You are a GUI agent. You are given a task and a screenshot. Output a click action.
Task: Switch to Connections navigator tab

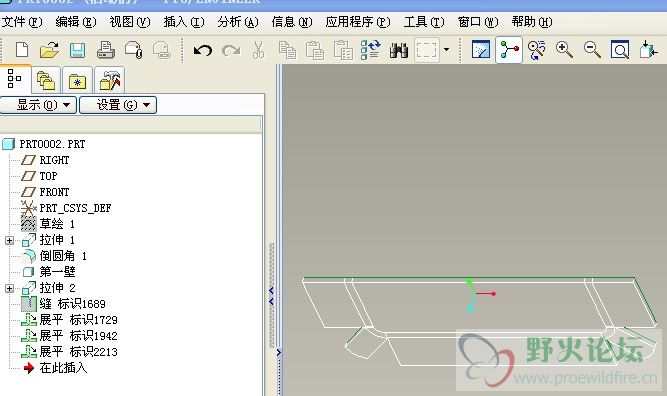pos(110,80)
